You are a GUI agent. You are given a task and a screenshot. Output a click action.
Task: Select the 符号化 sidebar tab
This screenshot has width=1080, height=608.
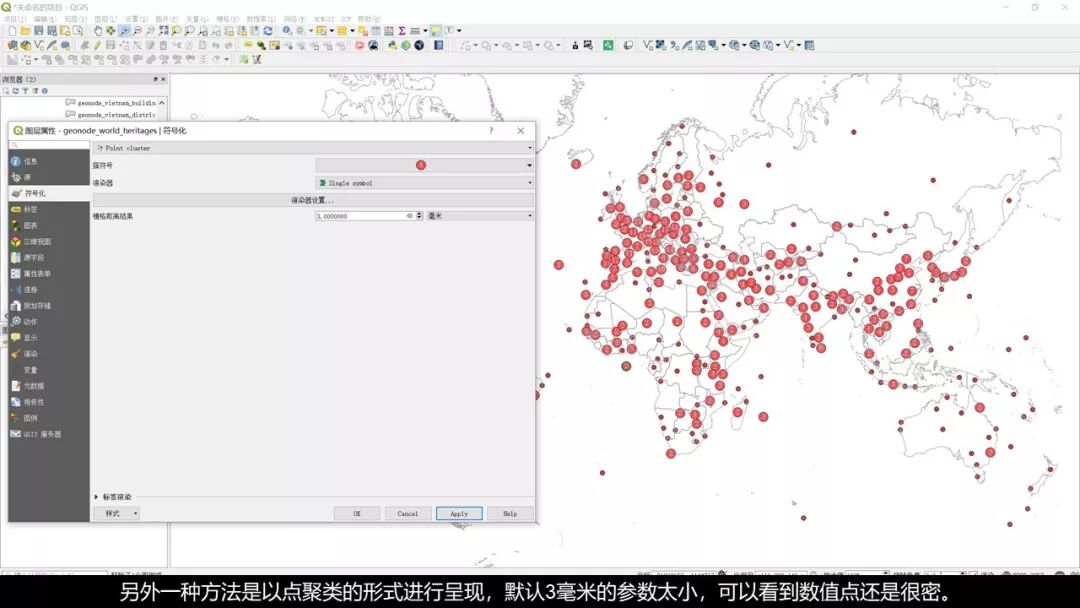[49, 193]
